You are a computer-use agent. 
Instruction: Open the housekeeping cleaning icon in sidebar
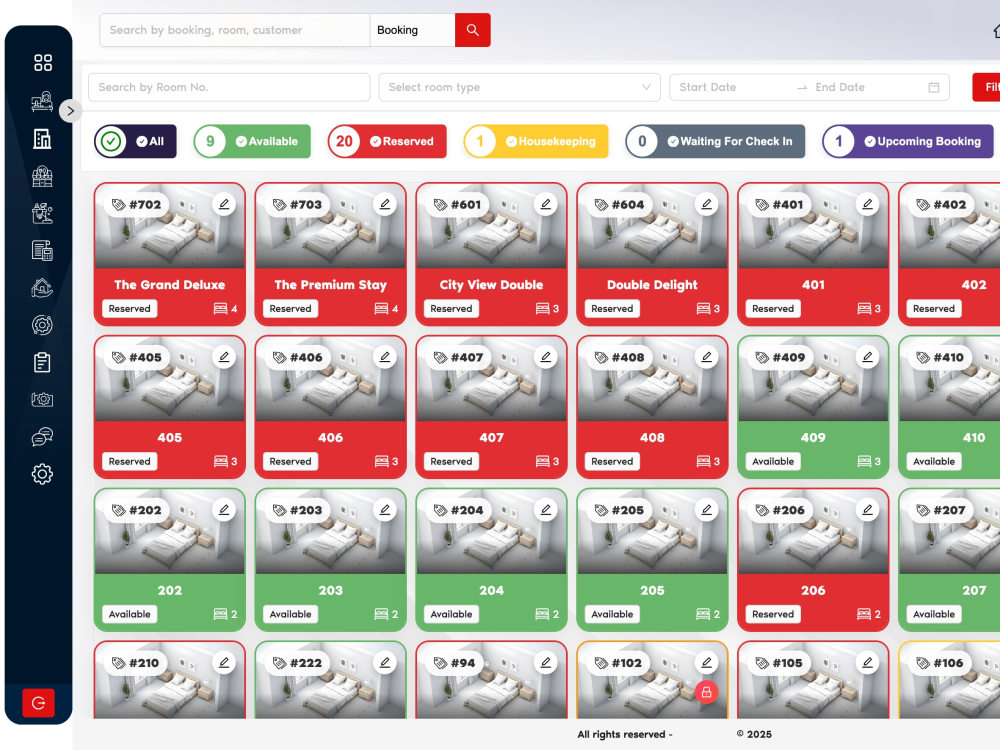coord(43,213)
